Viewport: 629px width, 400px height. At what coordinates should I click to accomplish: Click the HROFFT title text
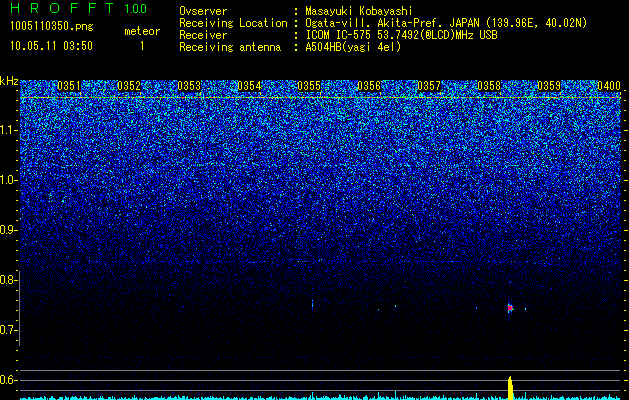pos(63,8)
